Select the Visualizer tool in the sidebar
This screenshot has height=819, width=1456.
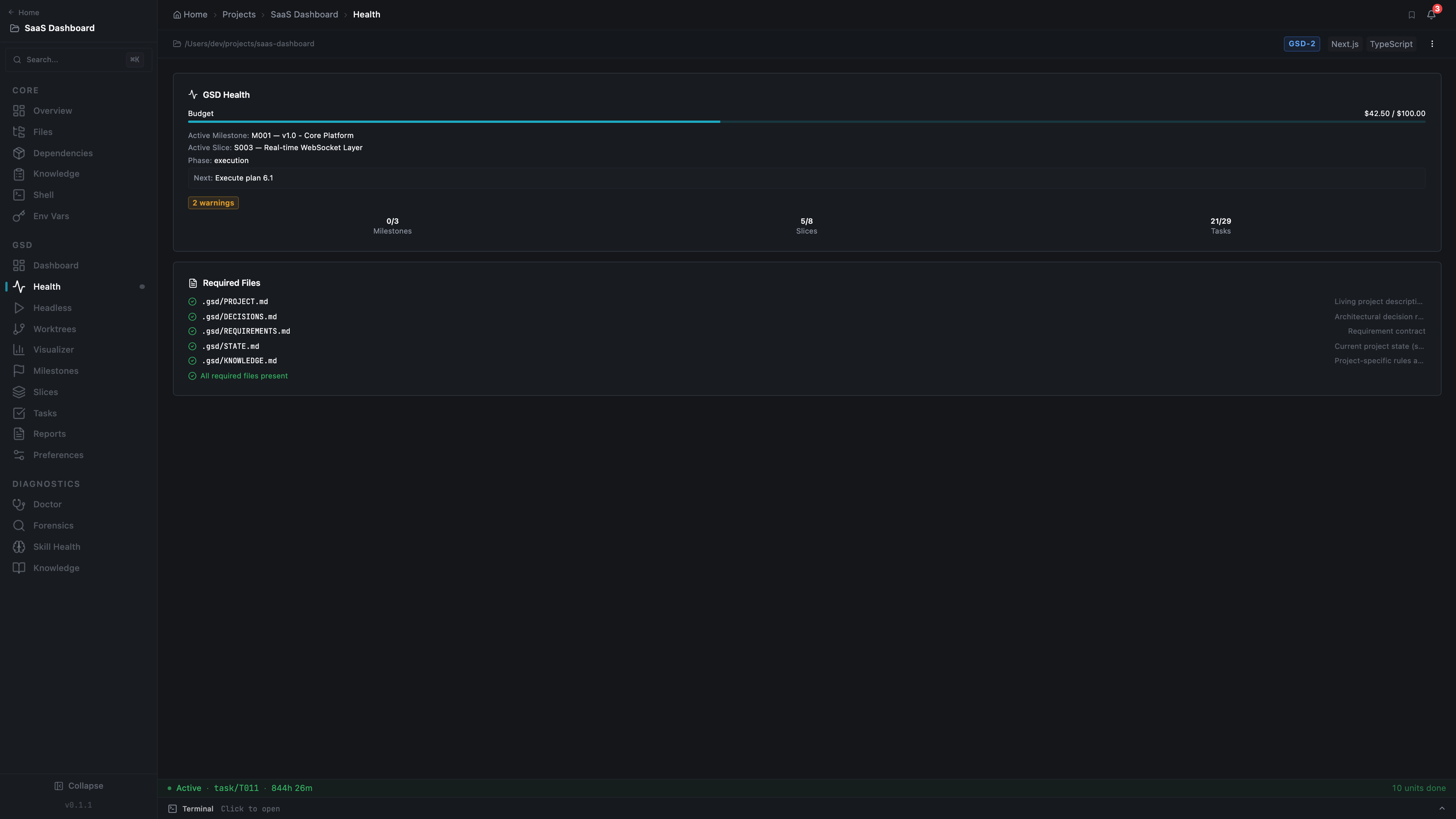[x=53, y=349]
